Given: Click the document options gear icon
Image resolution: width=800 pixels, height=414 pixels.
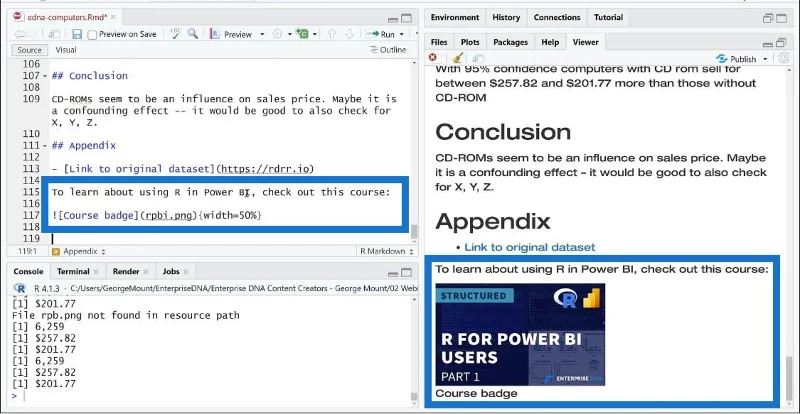Looking at the screenshot, I should (x=277, y=34).
